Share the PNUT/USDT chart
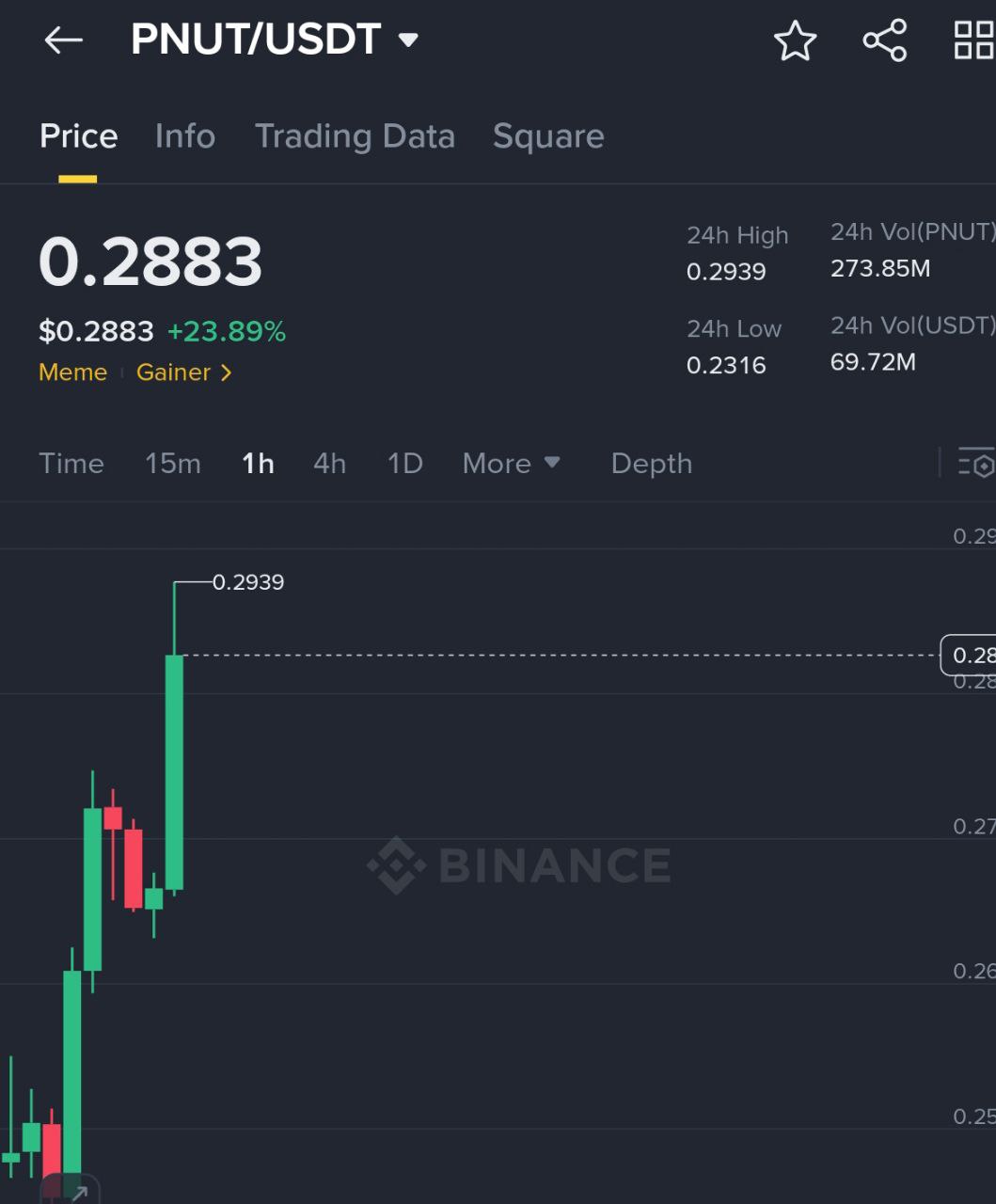The image size is (996, 1204). click(x=885, y=40)
